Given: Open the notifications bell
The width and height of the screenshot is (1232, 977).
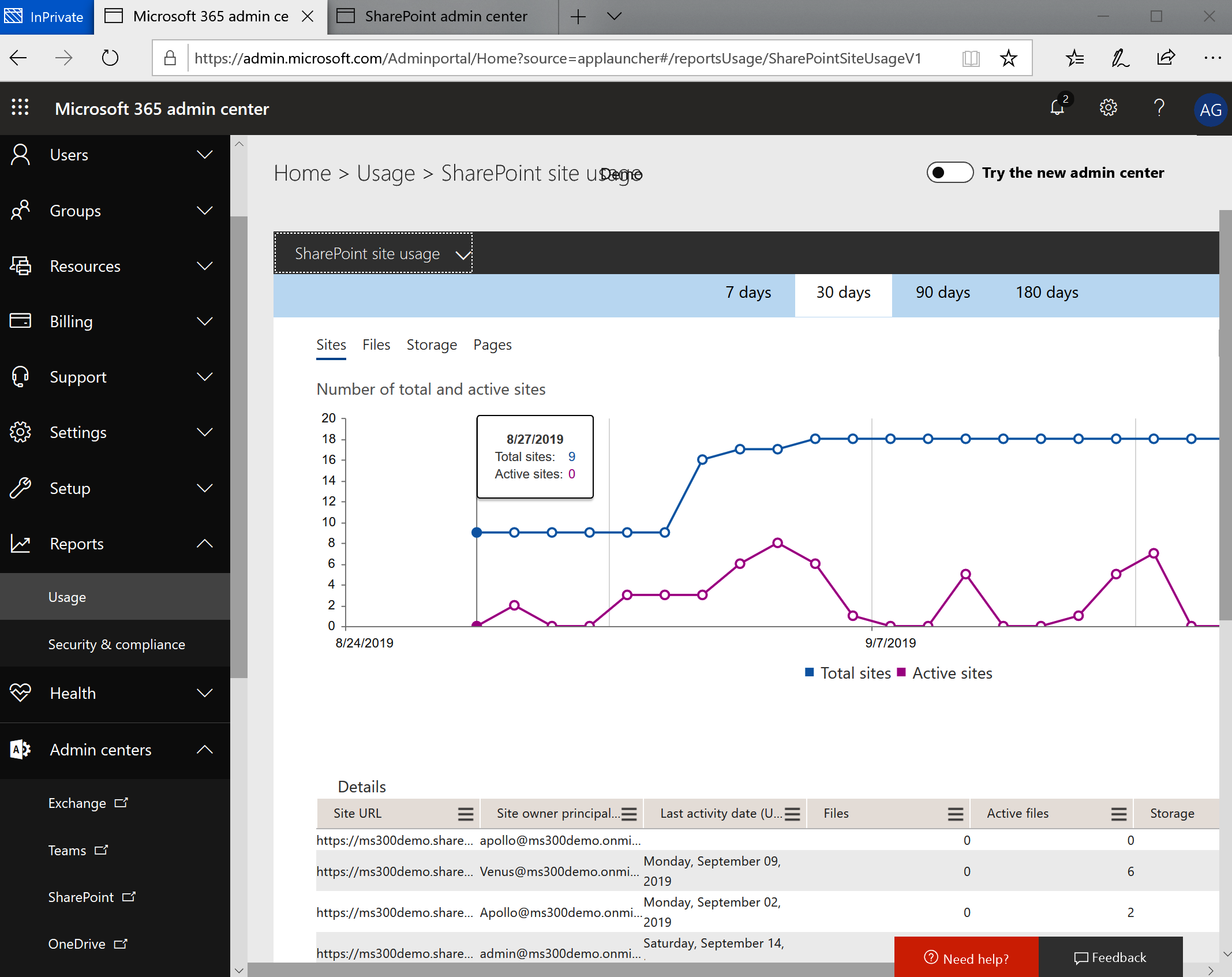Looking at the screenshot, I should point(1057,107).
